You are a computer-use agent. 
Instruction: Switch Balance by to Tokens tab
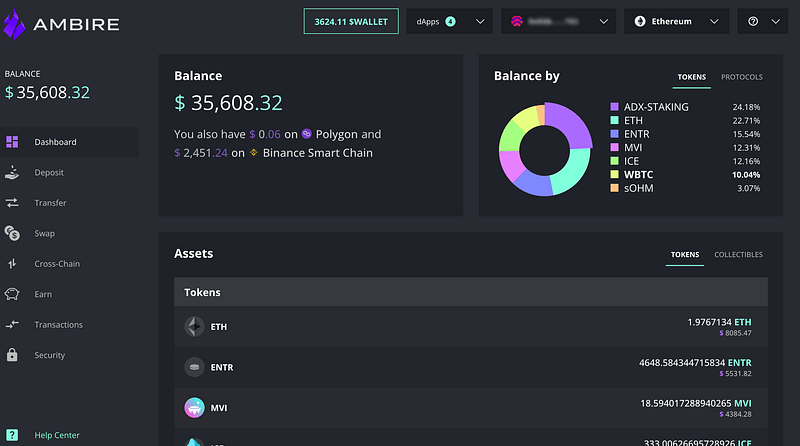coord(692,77)
